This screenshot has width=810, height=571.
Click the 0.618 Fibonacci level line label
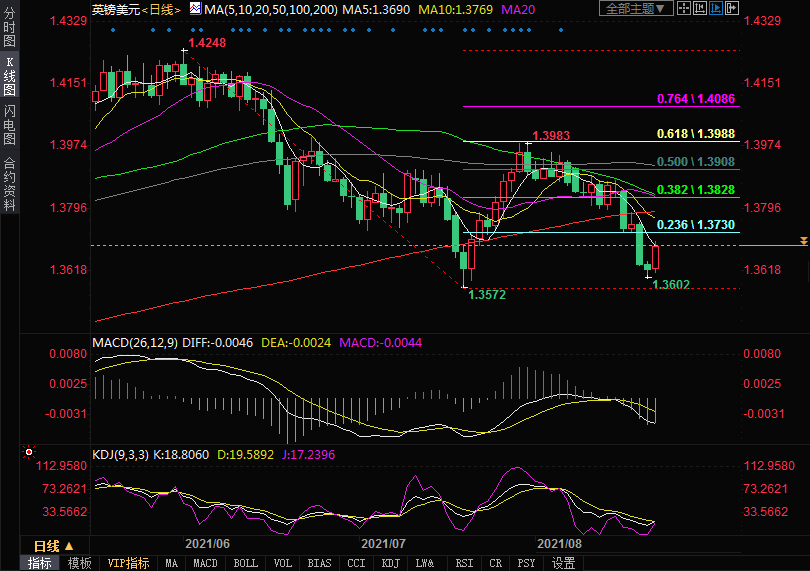[x=695, y=134]
